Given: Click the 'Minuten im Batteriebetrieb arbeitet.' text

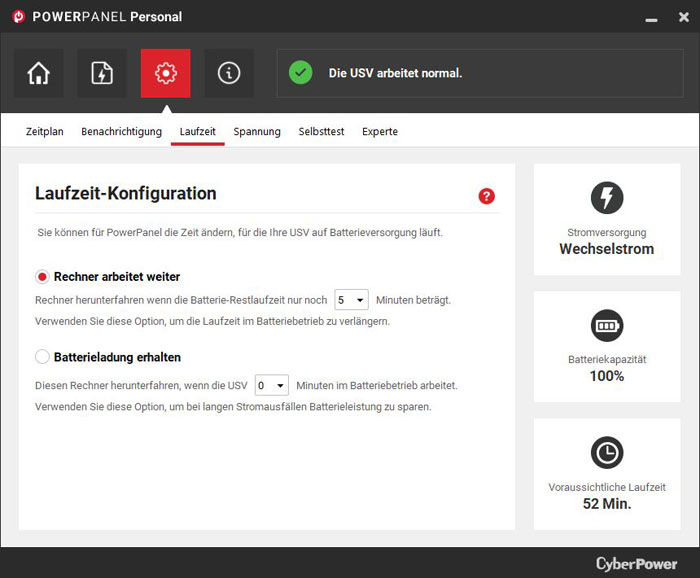Looking at the screenshot, I should (x=377, y=385).
